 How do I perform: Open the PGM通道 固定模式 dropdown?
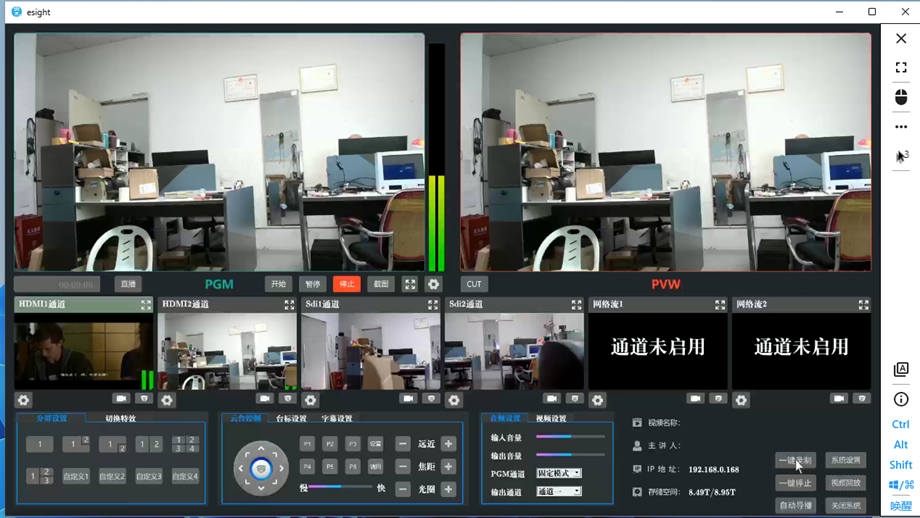[x=558, y=473]
